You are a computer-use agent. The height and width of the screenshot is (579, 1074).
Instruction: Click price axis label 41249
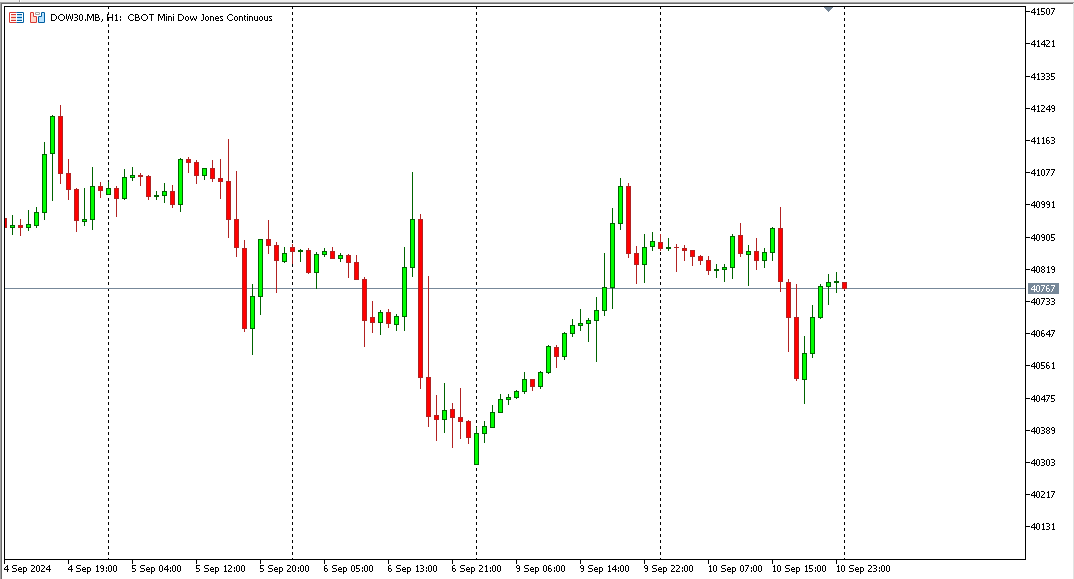click(1043, 108)
